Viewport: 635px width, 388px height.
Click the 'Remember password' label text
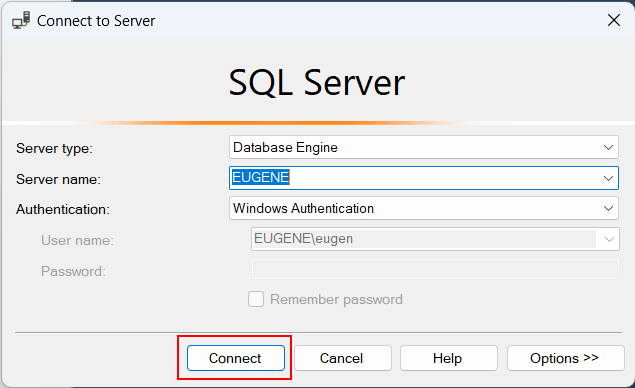tap(336, 299)
